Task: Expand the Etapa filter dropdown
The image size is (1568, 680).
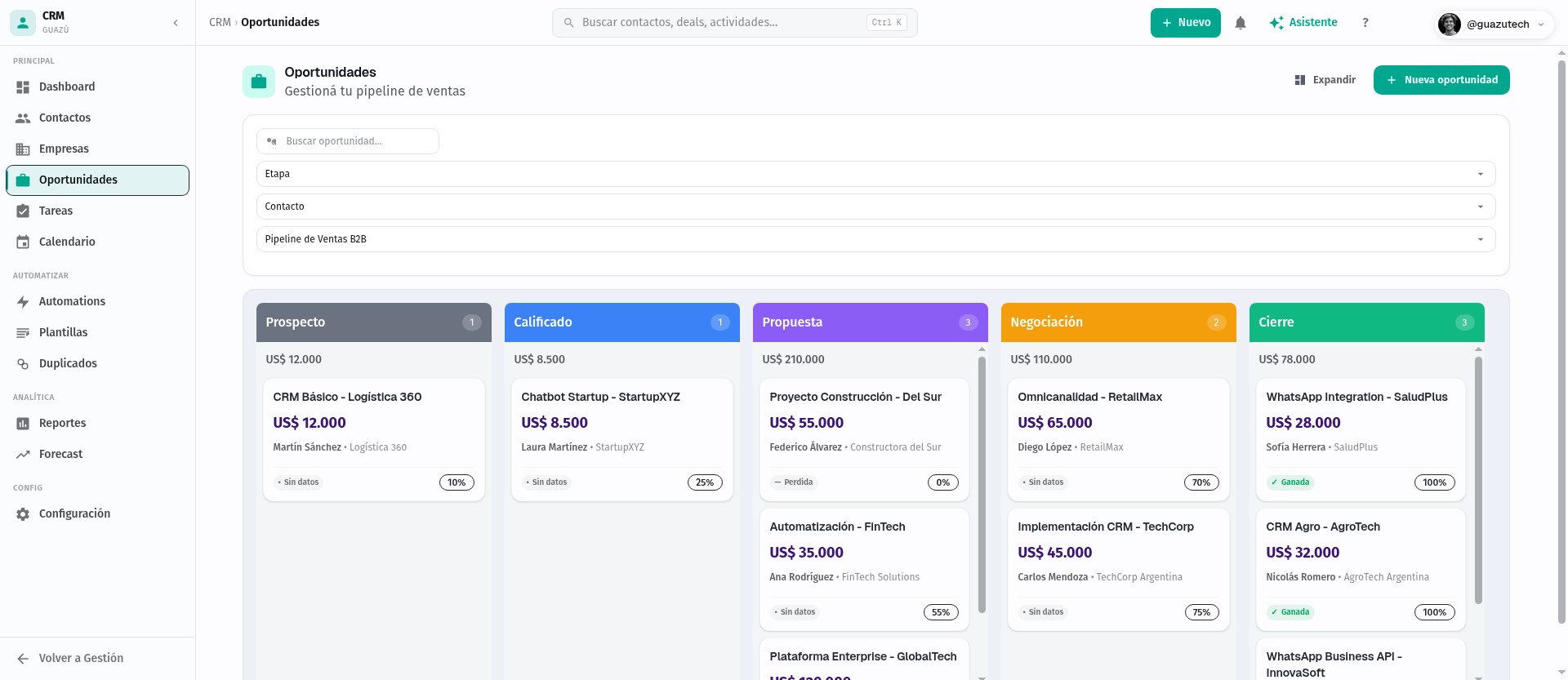Action: (875, 174)
